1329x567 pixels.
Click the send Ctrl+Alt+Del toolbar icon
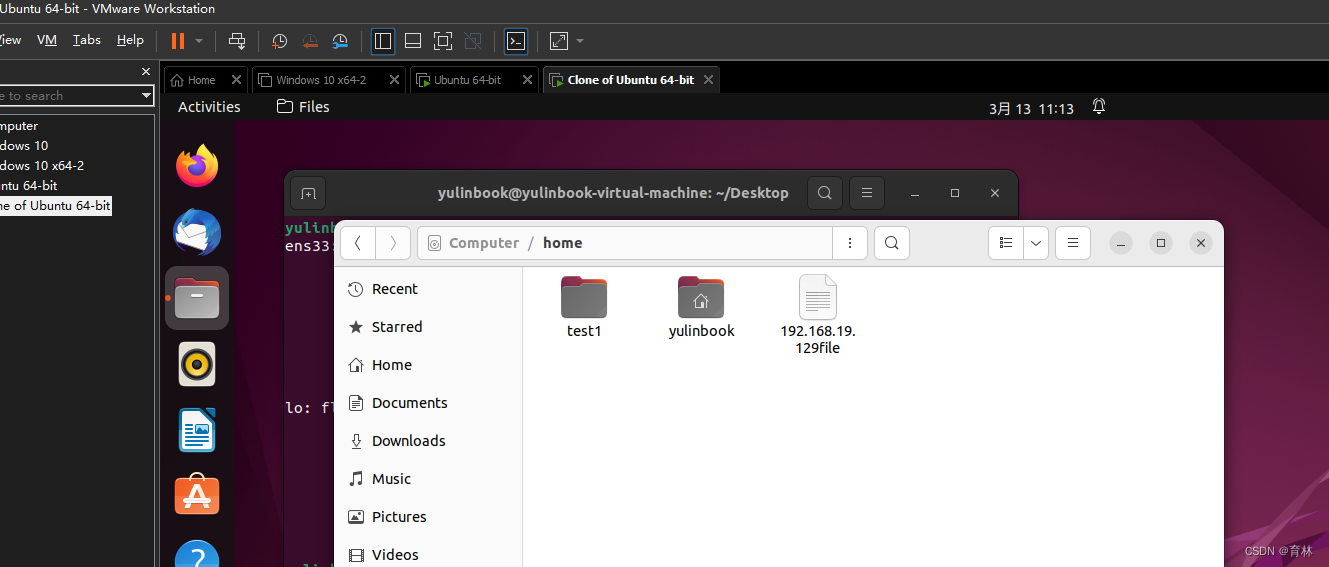tap(237, 41)
